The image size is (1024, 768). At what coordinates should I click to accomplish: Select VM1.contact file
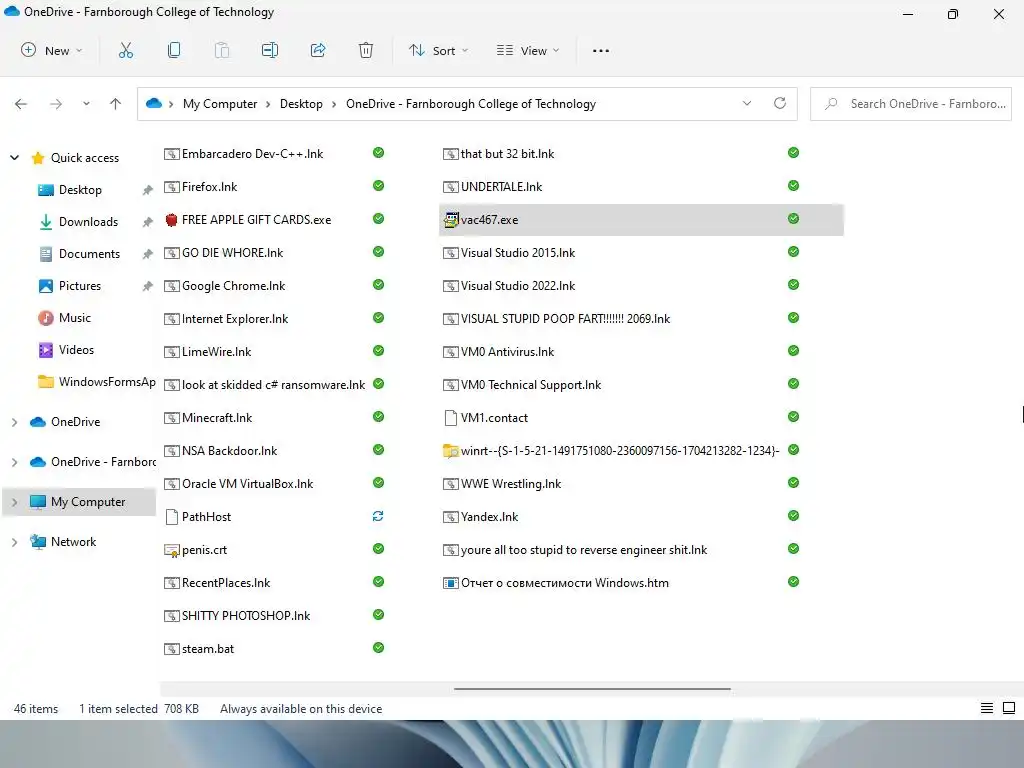point(494,417)
